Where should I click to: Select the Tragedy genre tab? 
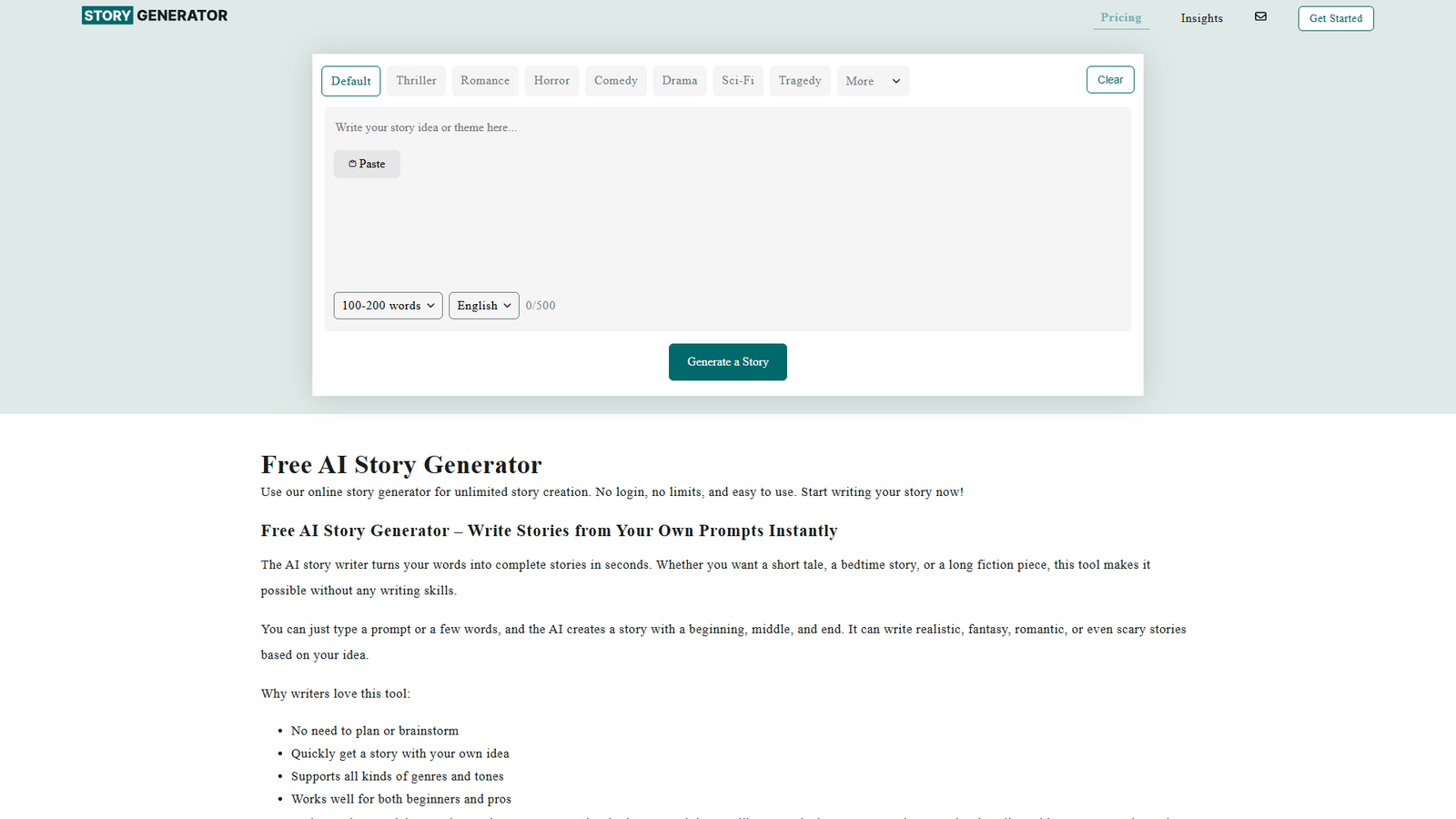[x=800, y=81]
